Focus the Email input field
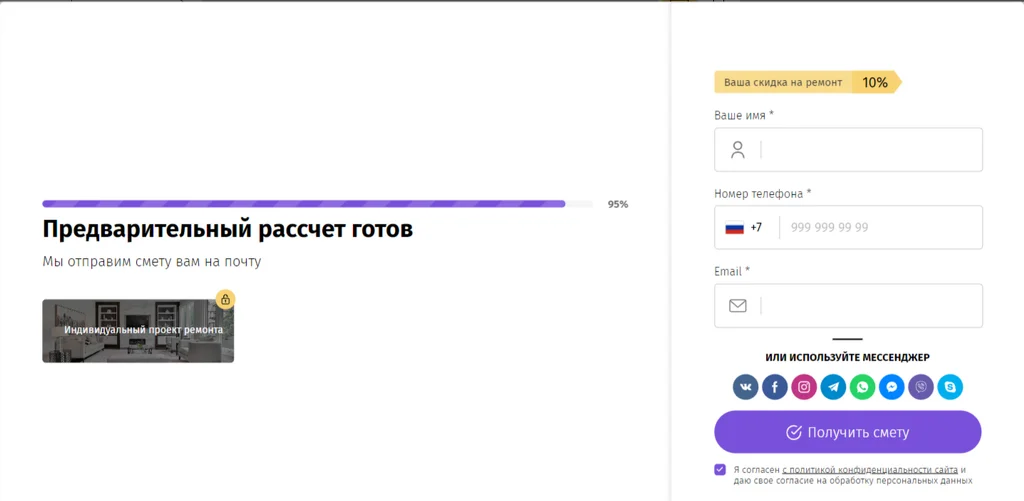Image resolution: width=1024 pixels, height=501 pixels. (848, 305)
